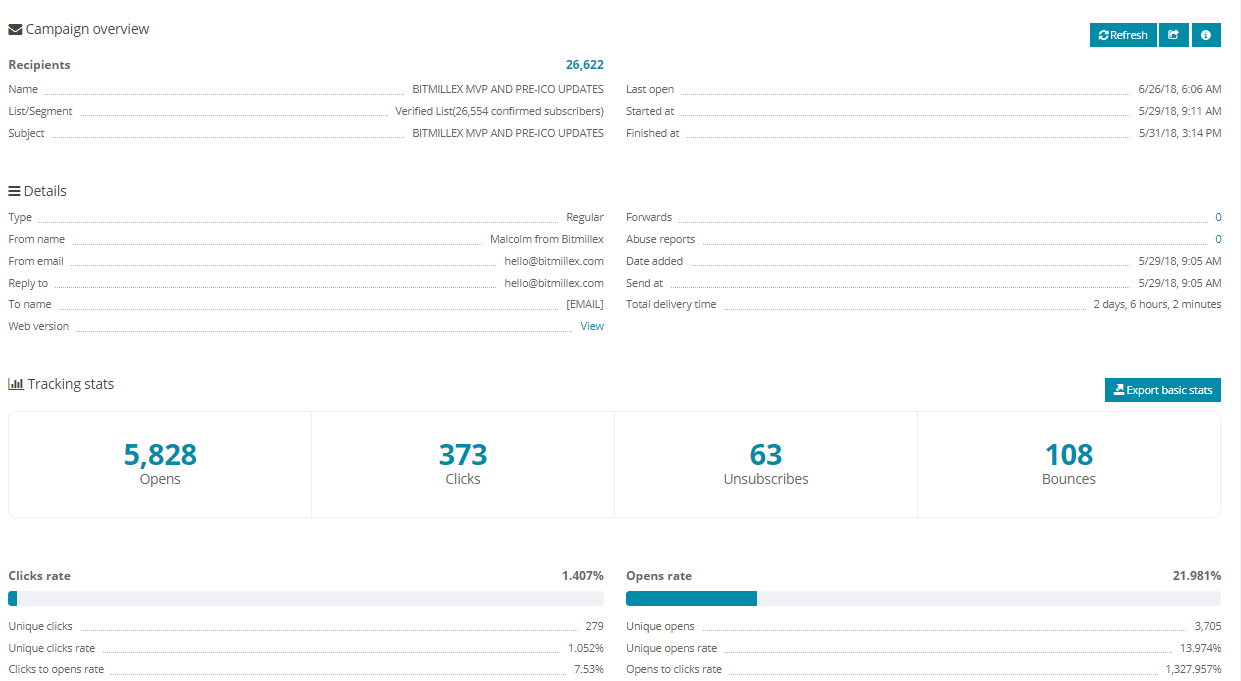
Task: Open the 26,622 recipients link
Action: pyautogui.click(x=584, y=65)
